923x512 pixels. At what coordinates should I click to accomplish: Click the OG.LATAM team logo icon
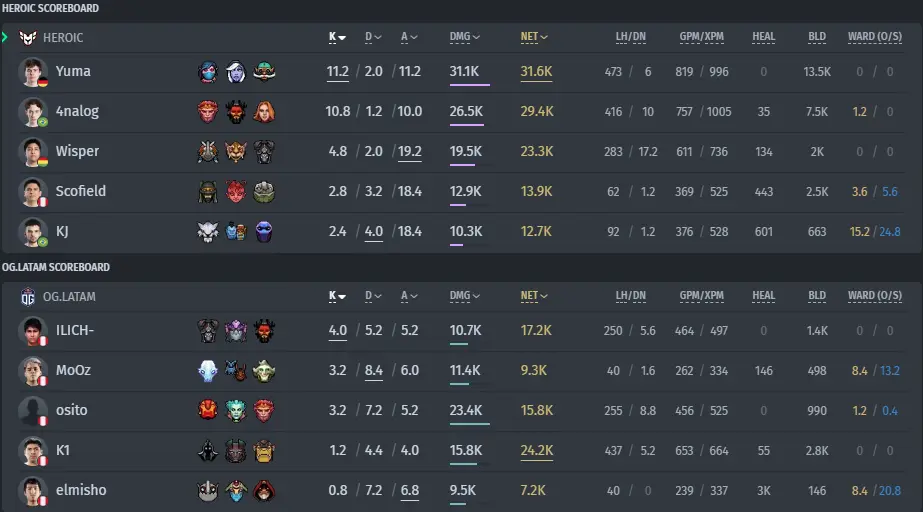pyautogui.click(x=28, y=297)
